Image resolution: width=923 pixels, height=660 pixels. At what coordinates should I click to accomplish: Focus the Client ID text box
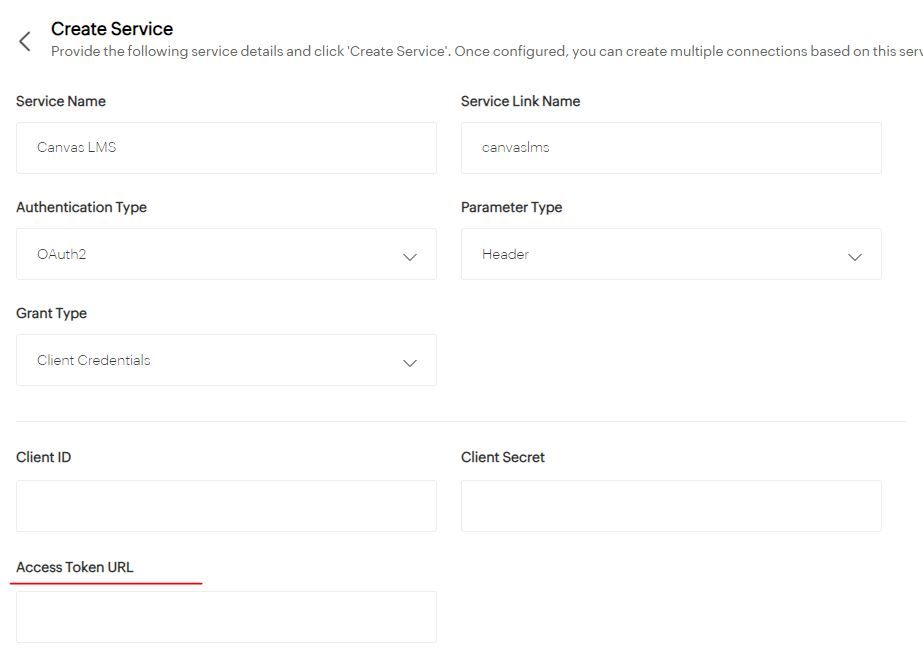pyautogui.click(x=226, y=506)
